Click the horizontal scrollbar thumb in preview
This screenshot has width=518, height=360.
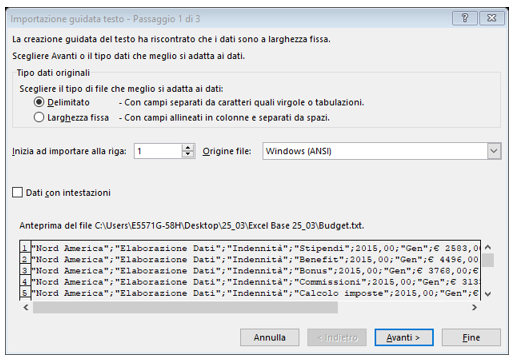coord(185,307)
